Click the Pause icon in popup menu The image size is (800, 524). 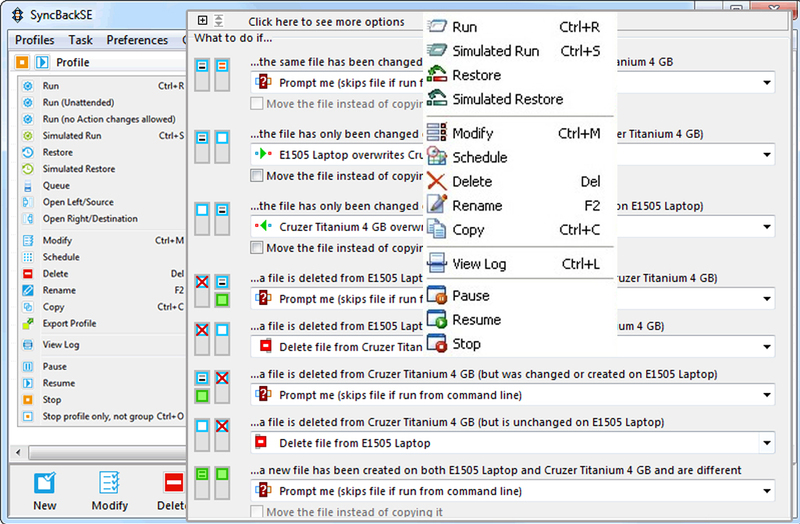437,295
